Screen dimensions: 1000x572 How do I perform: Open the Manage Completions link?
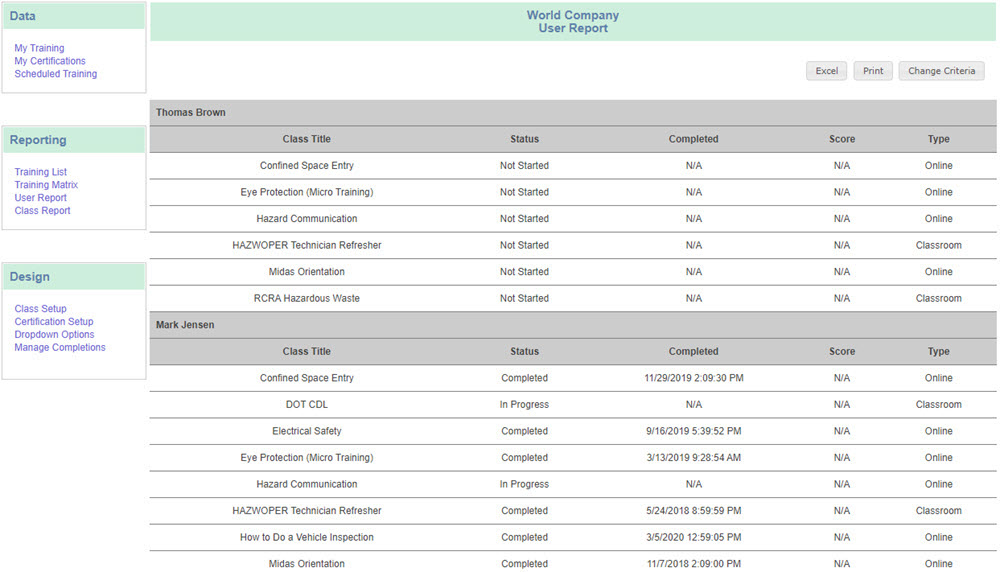point(60,348)
